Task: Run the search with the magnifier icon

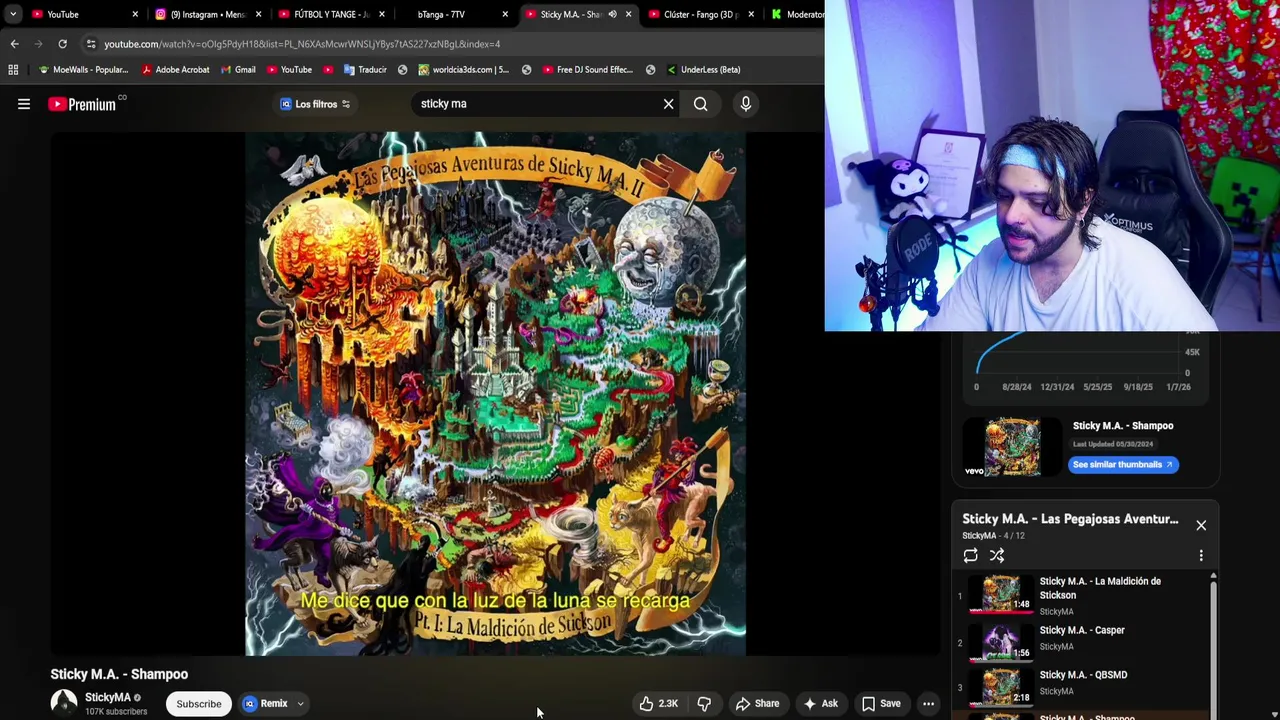Action: (701, 104)
